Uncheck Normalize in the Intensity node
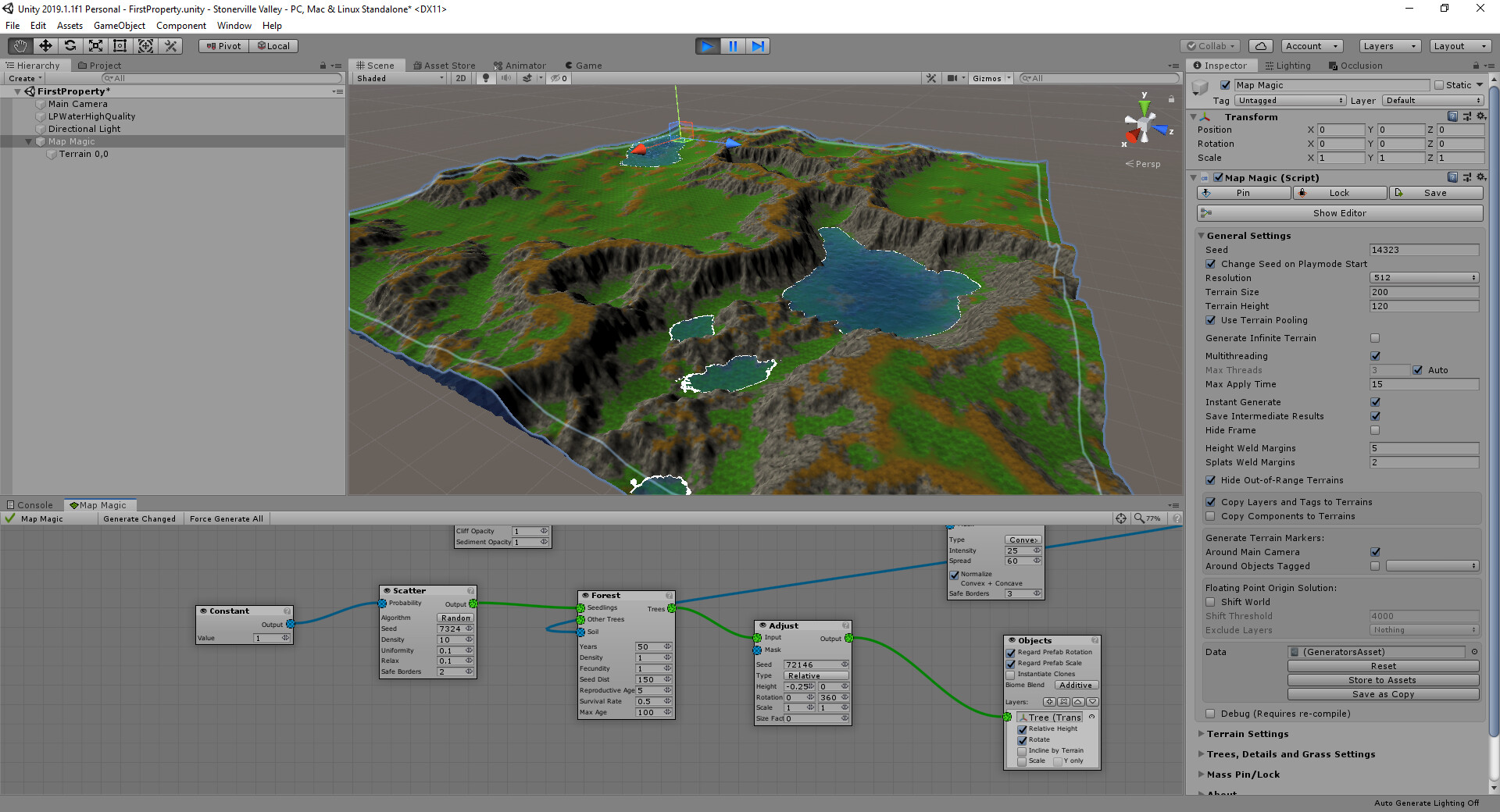The height and width of the screenshot is (812, 1500). coord(954,575)
